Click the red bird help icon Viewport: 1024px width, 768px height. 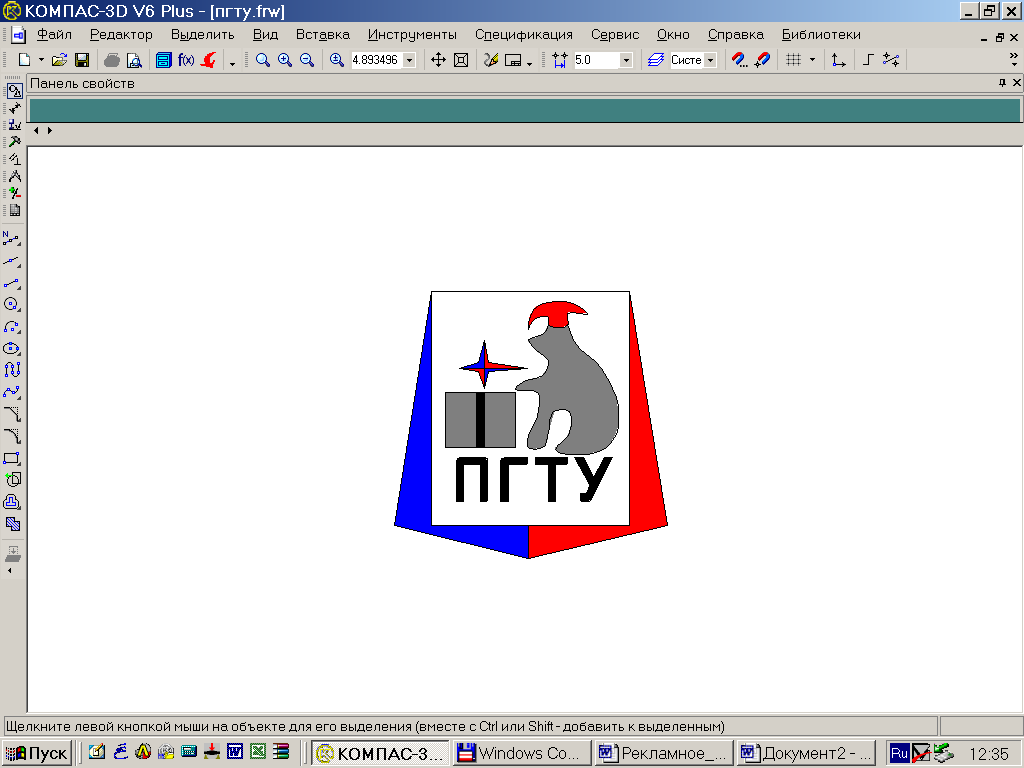pos(208,60)
